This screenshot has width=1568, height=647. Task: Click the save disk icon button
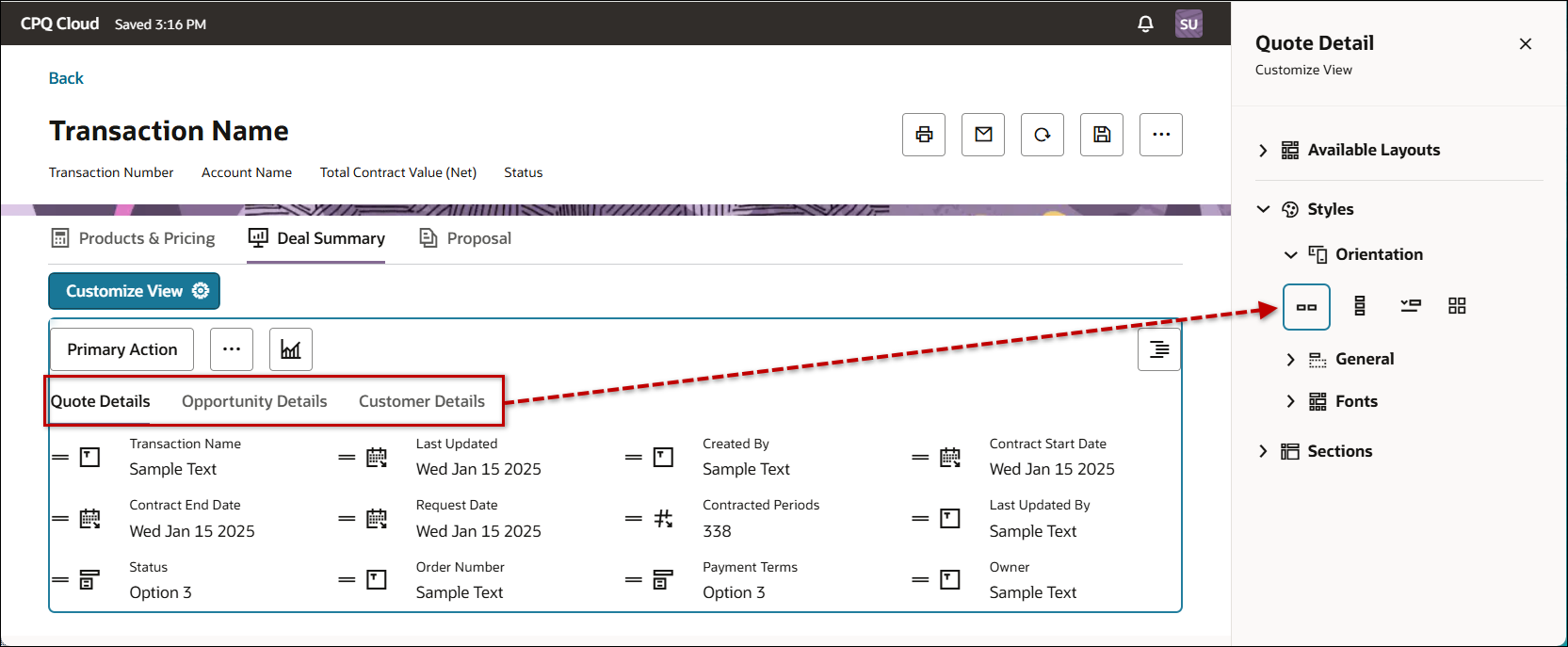pos(1101,135)
